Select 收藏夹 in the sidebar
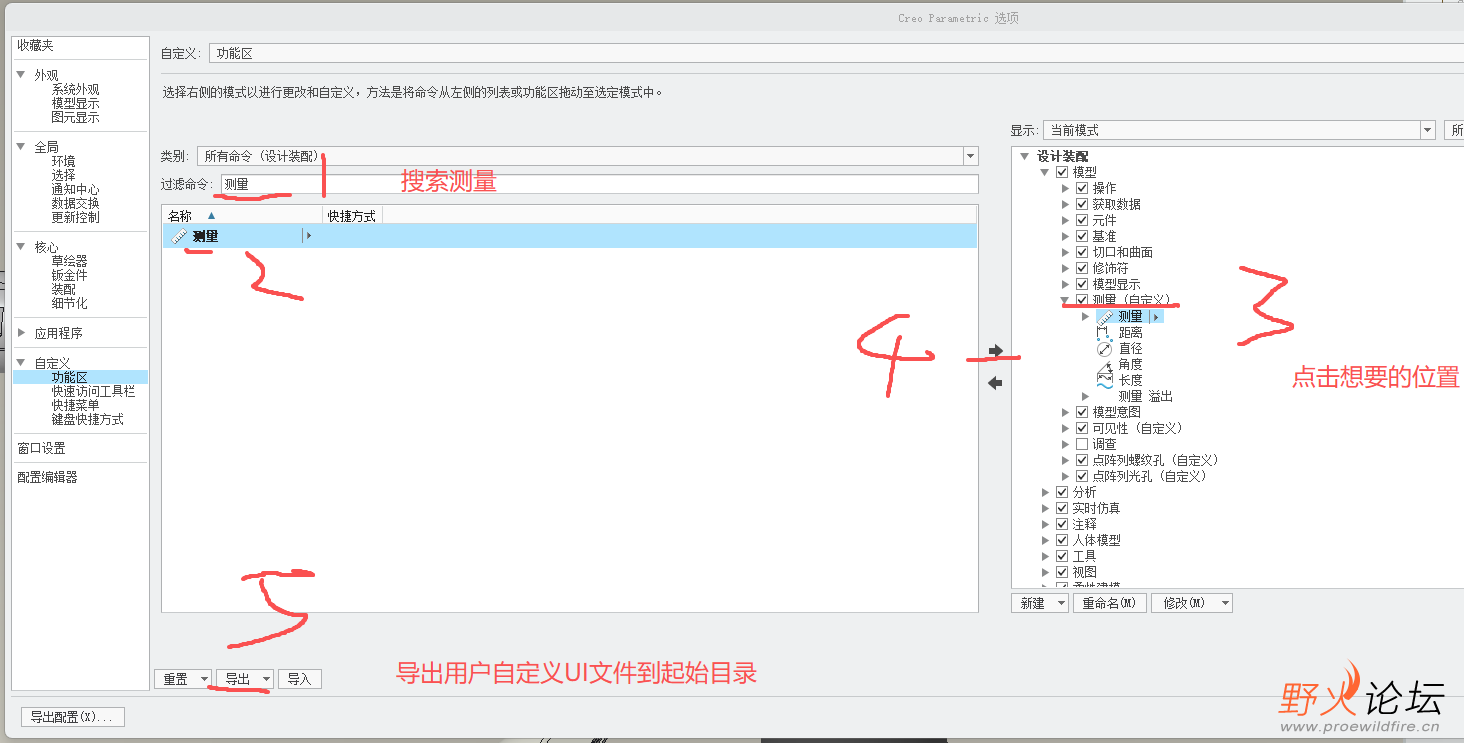The width and height of the screenshot is (1464, 743). pos(35,46)
